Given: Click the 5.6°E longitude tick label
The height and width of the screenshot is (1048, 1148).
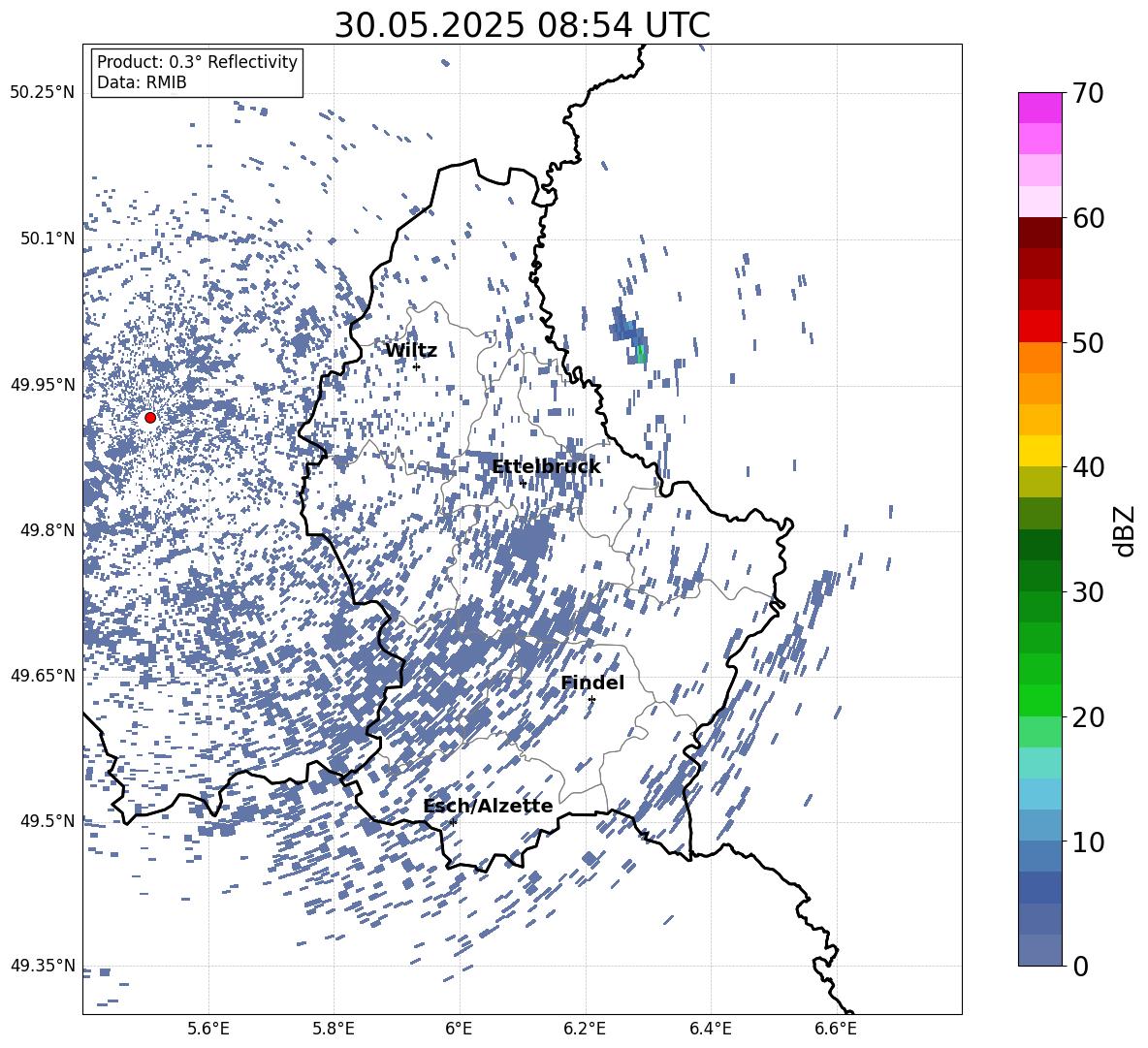Looking at the screenshot, I should coord(208,1029).
